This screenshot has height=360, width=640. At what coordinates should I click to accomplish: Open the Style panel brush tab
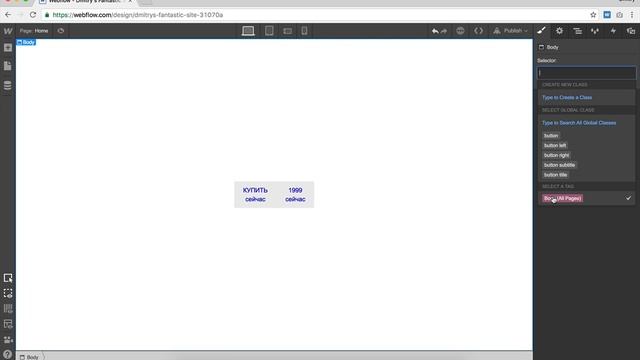pyautogui.click(x=542, y=31)
